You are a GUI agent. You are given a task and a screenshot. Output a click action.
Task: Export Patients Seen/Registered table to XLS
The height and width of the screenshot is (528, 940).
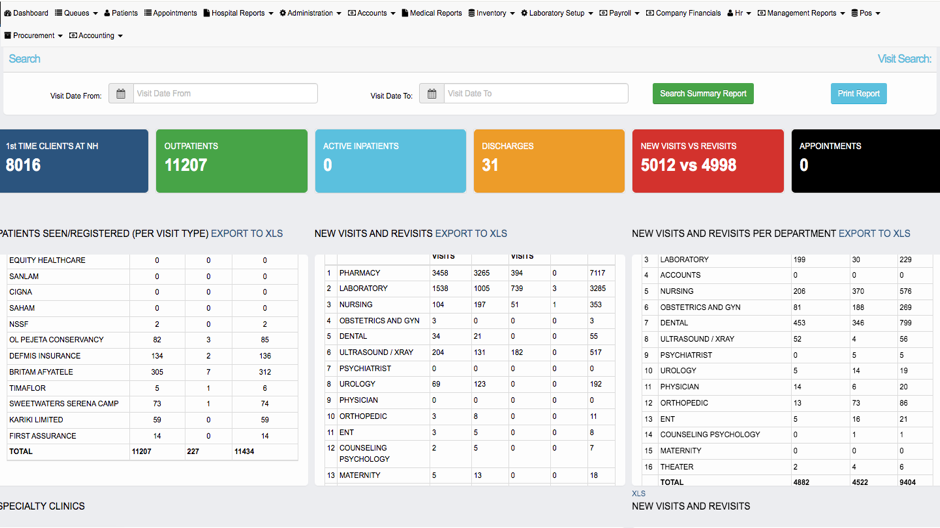tap(247, 234)
